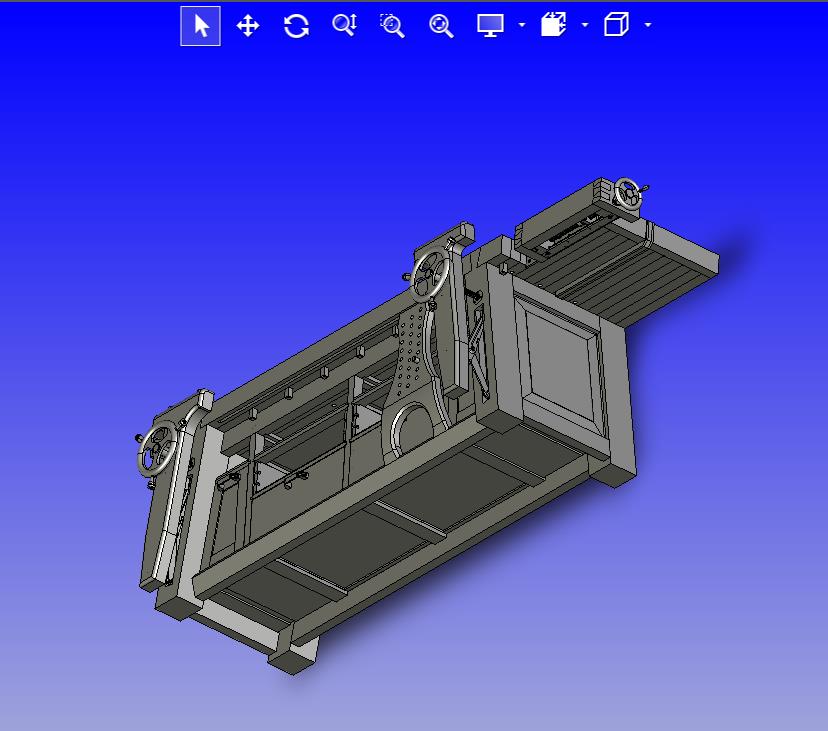Expand the section clipping dropdown arrow
This screenshot has width=828, height=731.
585,25
